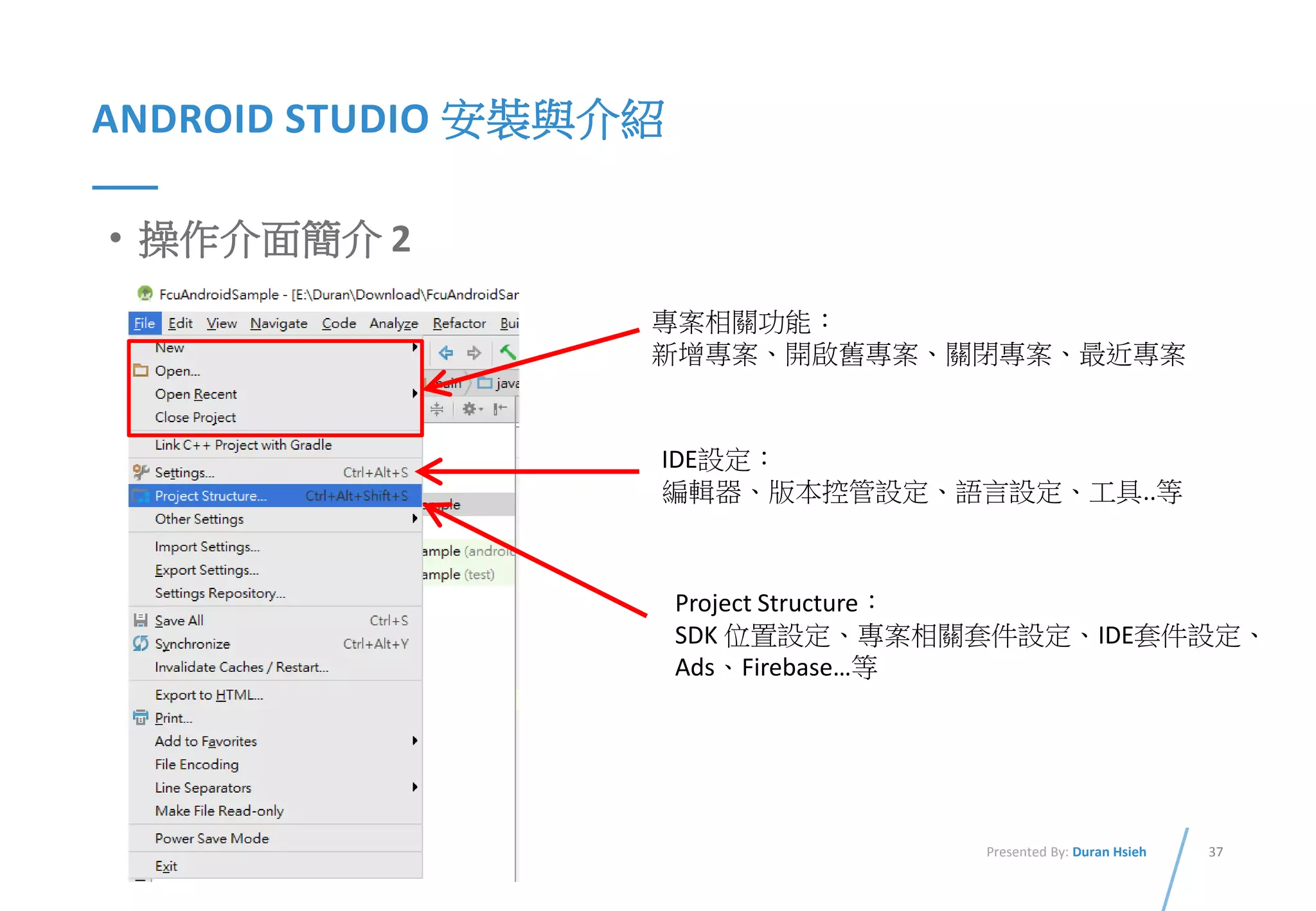Click the Synchronize refresh icon
Image resolution: width=1316 pixels, height=911 pixels.
coord(141,643)
